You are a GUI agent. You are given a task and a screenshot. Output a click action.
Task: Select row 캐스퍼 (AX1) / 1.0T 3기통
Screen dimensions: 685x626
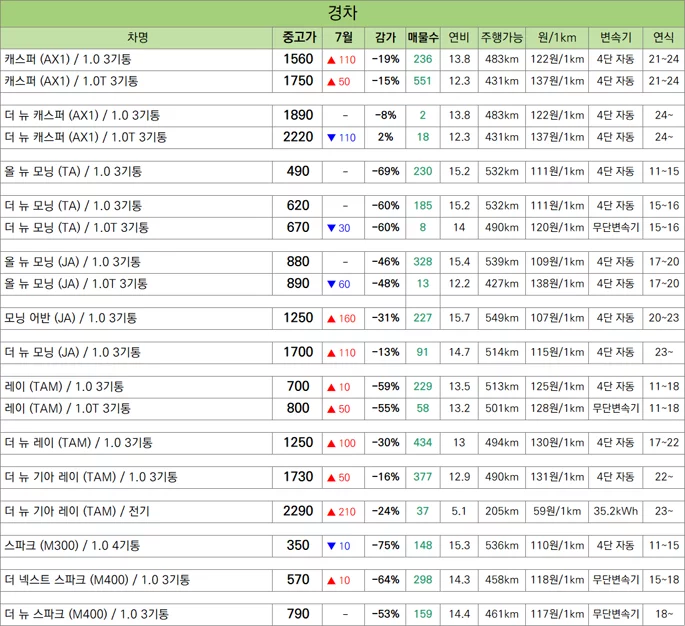tap(342, 81)
